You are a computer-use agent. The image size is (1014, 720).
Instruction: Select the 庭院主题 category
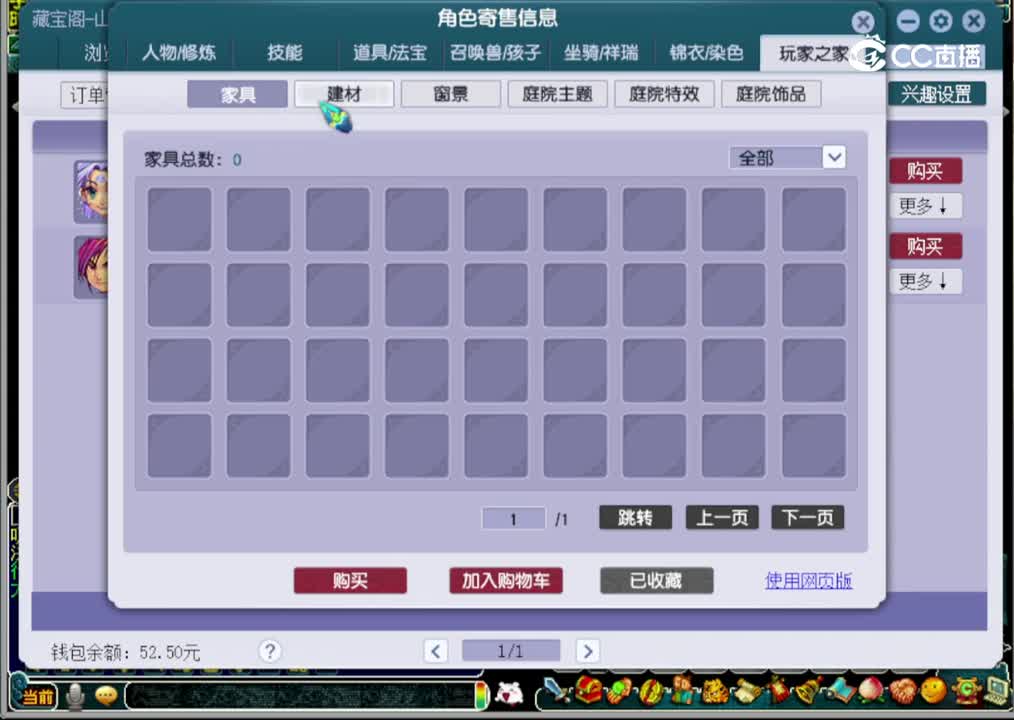(x=557, y=94)
